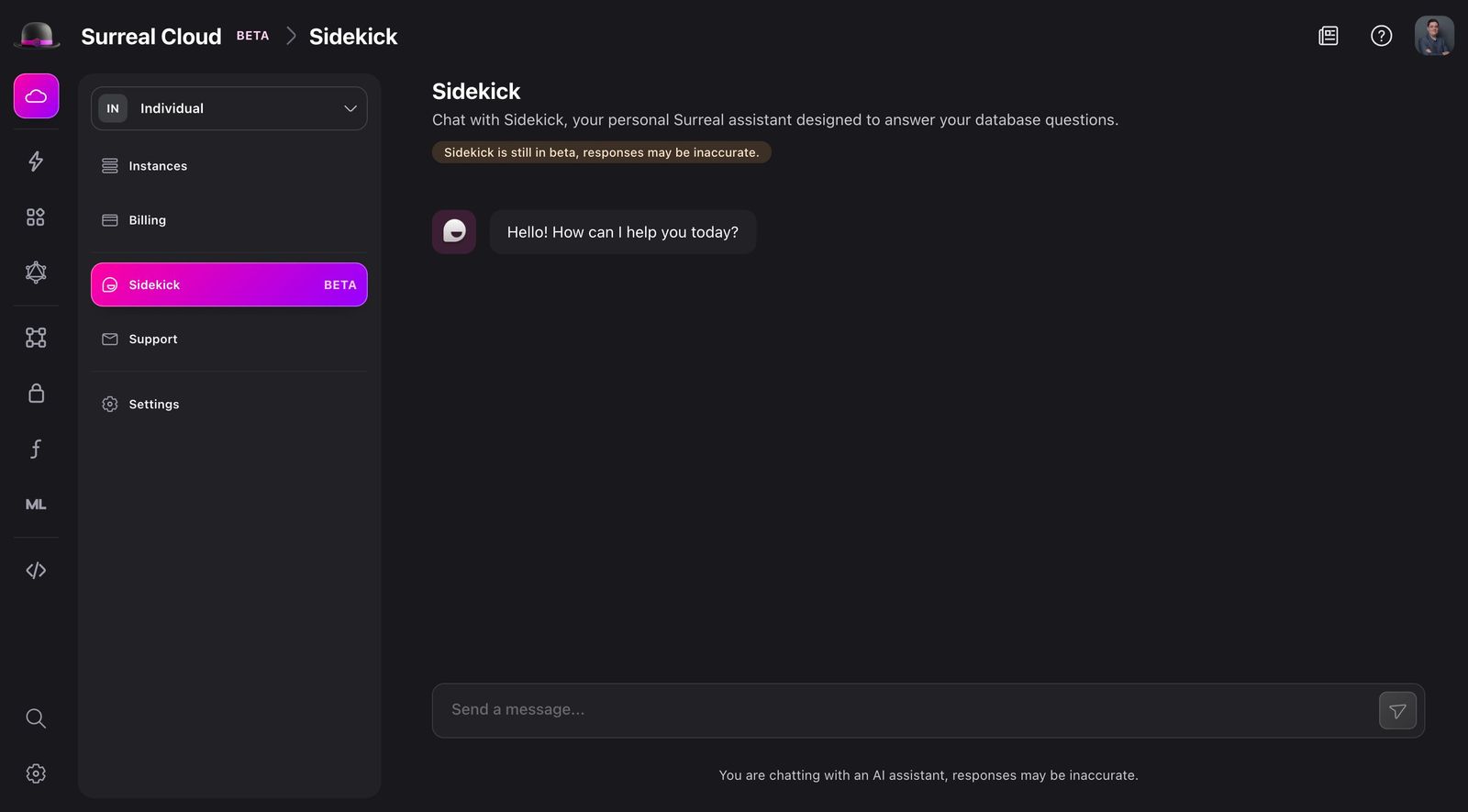1468x812 pixels.
Task: Switch to the Instances section
Action: coord(158,166)
